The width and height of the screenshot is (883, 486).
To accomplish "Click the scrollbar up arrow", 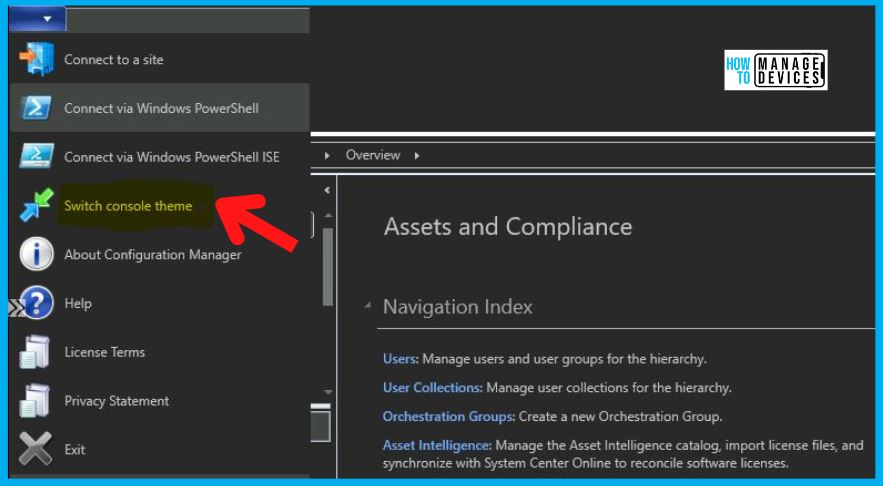I will pos(328,216).
